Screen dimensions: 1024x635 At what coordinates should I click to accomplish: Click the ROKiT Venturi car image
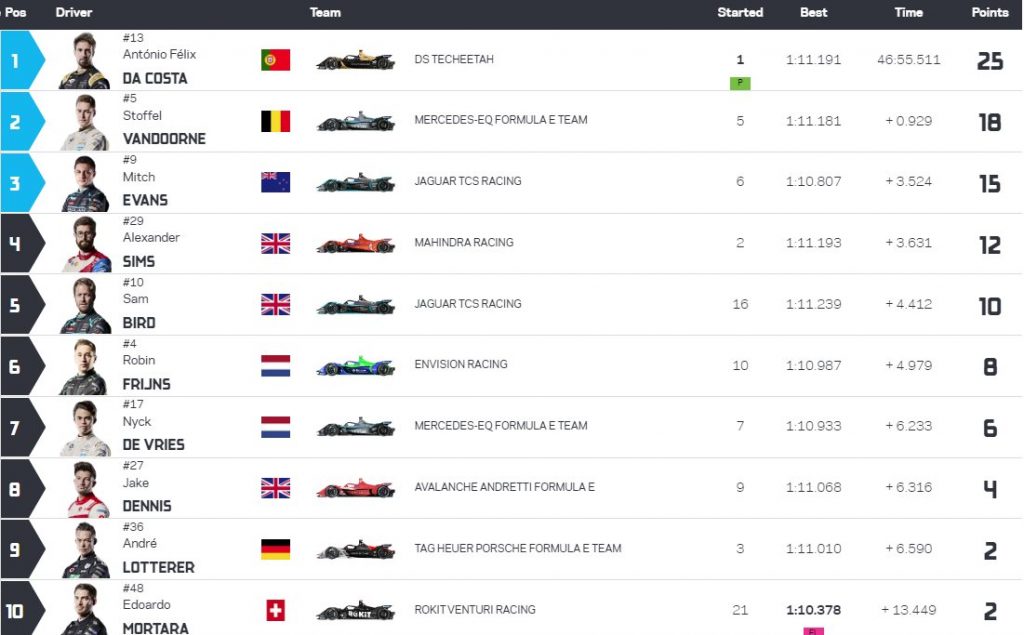[x=356, y=611]
